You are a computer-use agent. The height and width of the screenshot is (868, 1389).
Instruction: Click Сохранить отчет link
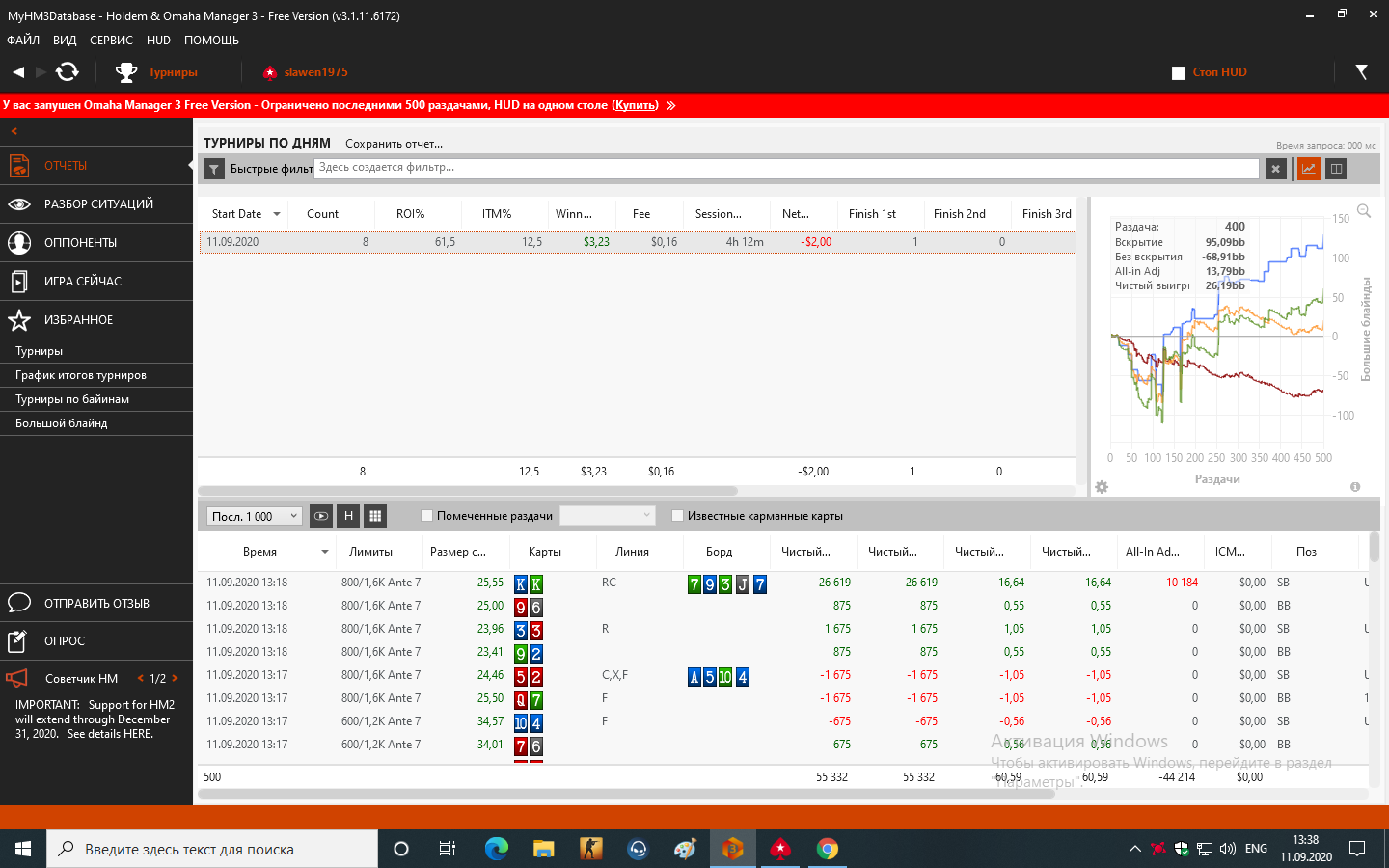[394, 144]
